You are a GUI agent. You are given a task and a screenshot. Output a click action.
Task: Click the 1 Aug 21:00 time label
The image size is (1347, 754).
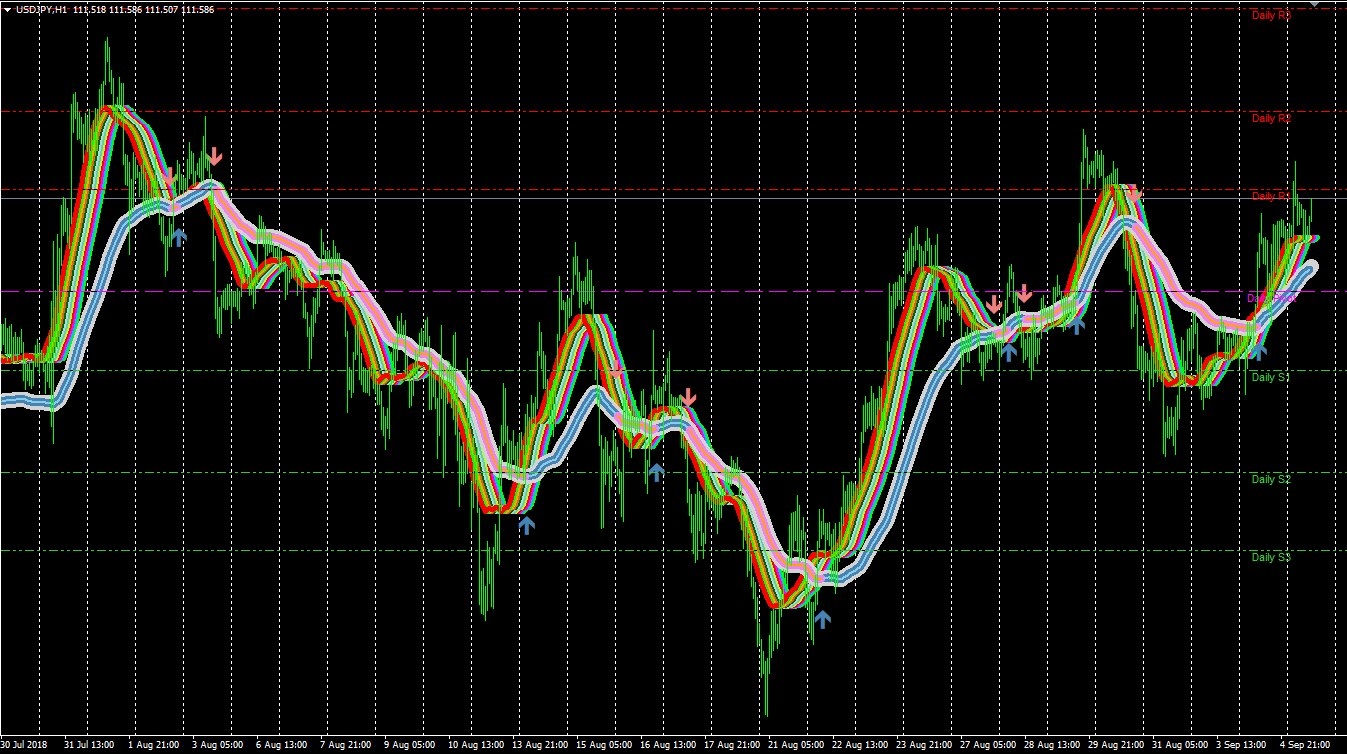tap(153, 745)
